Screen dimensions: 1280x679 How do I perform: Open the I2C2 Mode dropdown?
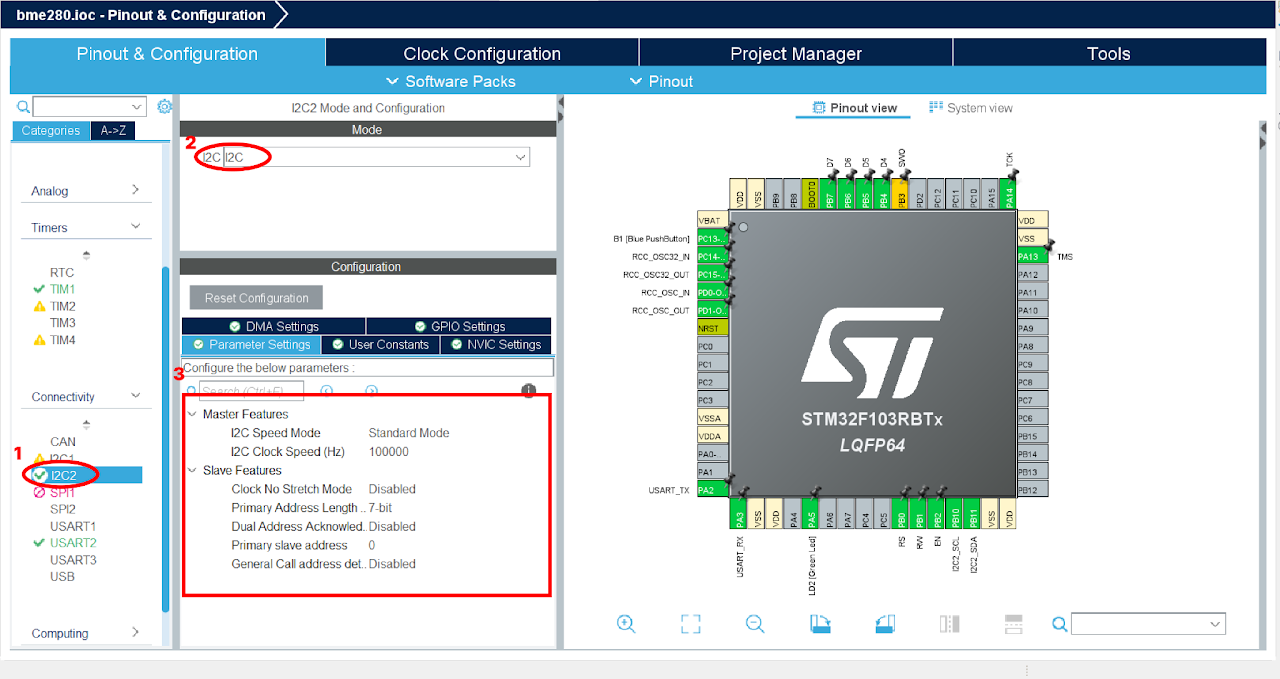(518, 157)
